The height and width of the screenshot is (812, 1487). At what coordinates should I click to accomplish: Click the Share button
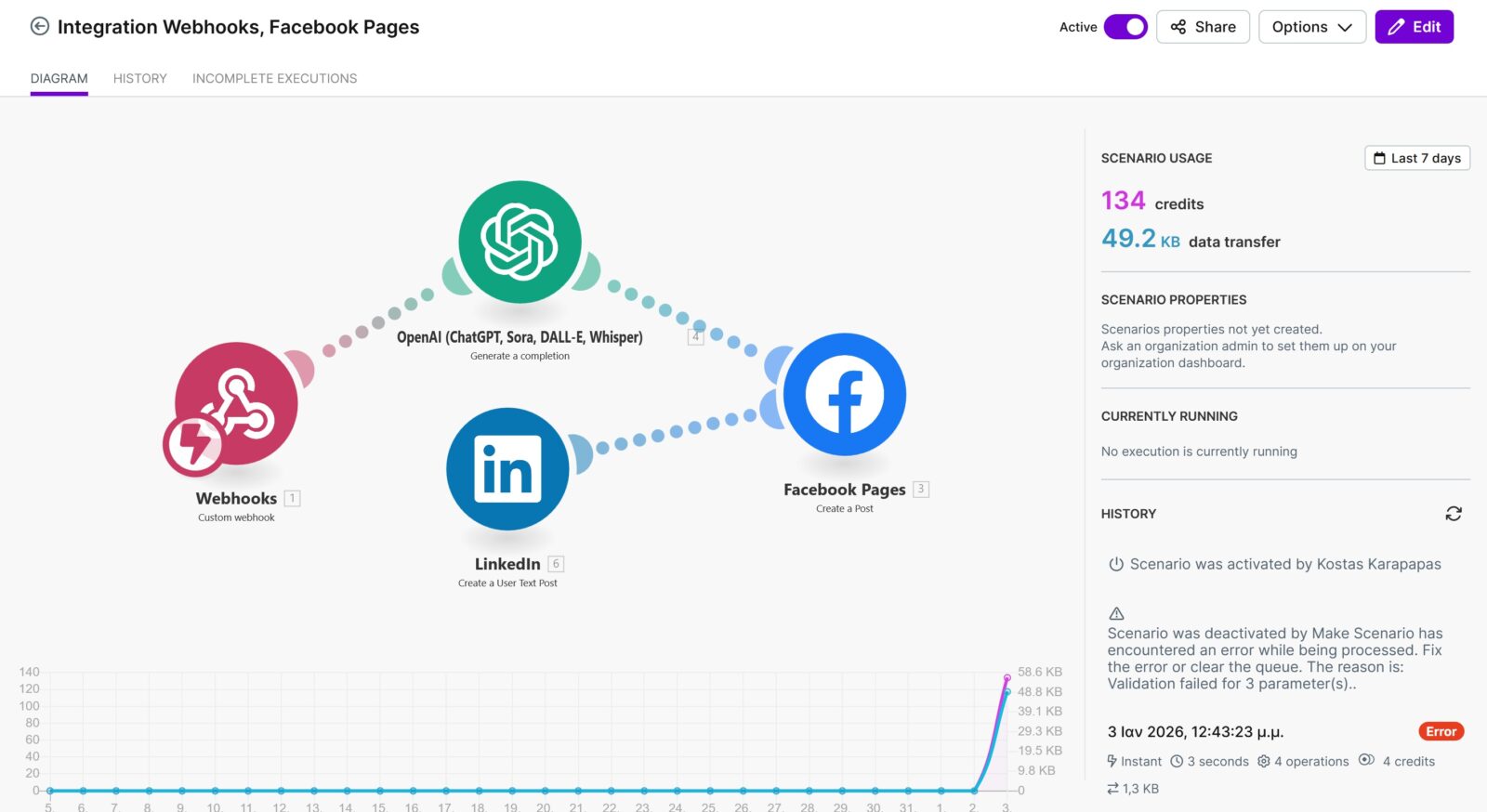point(1203,27)
